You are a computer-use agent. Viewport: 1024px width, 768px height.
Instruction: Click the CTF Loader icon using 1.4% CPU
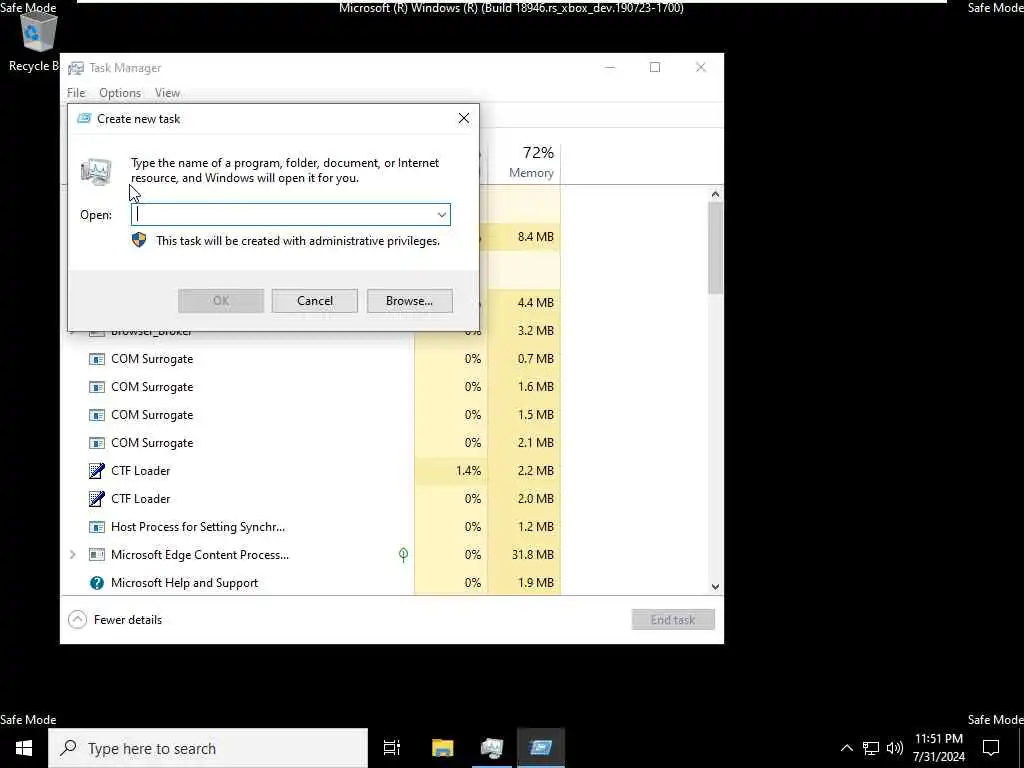(97, 471)
